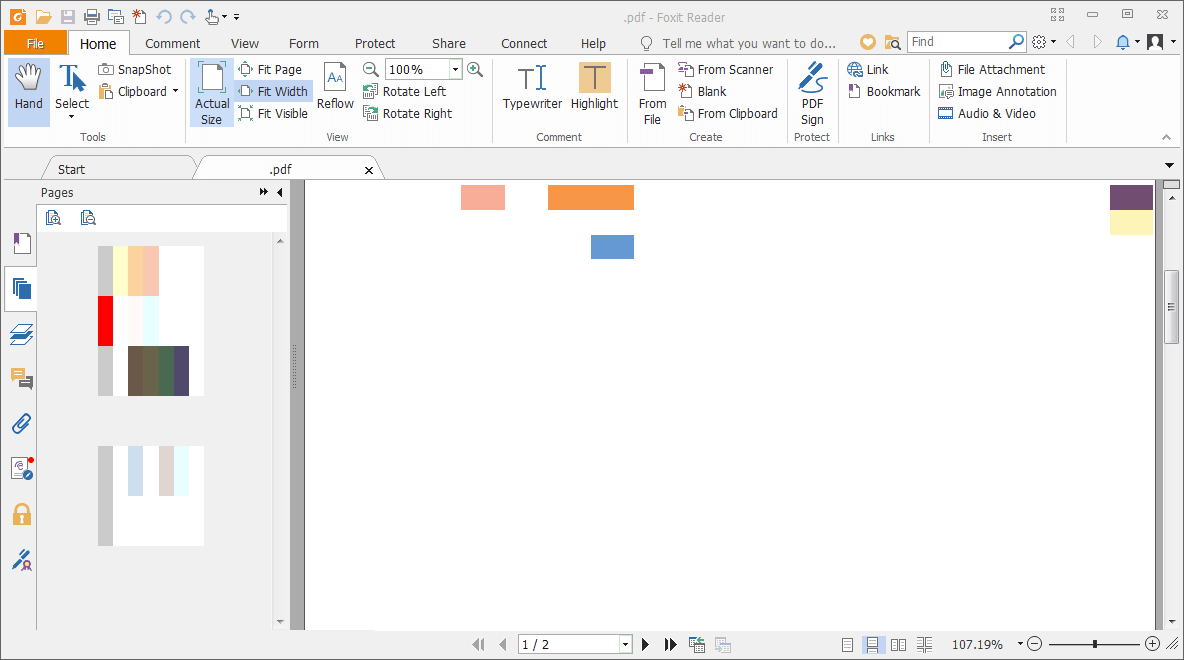Switch to Continuous page mode
The height and width of the screenshot is (660, 1184).
pyautogui.click(x=872, y=644)
